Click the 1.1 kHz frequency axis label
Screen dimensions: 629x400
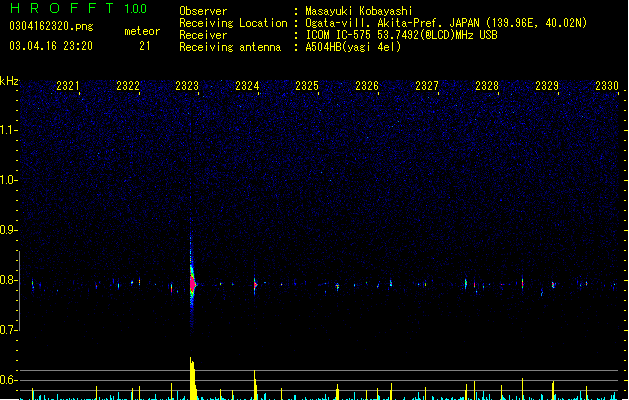(x=8, y=130)
